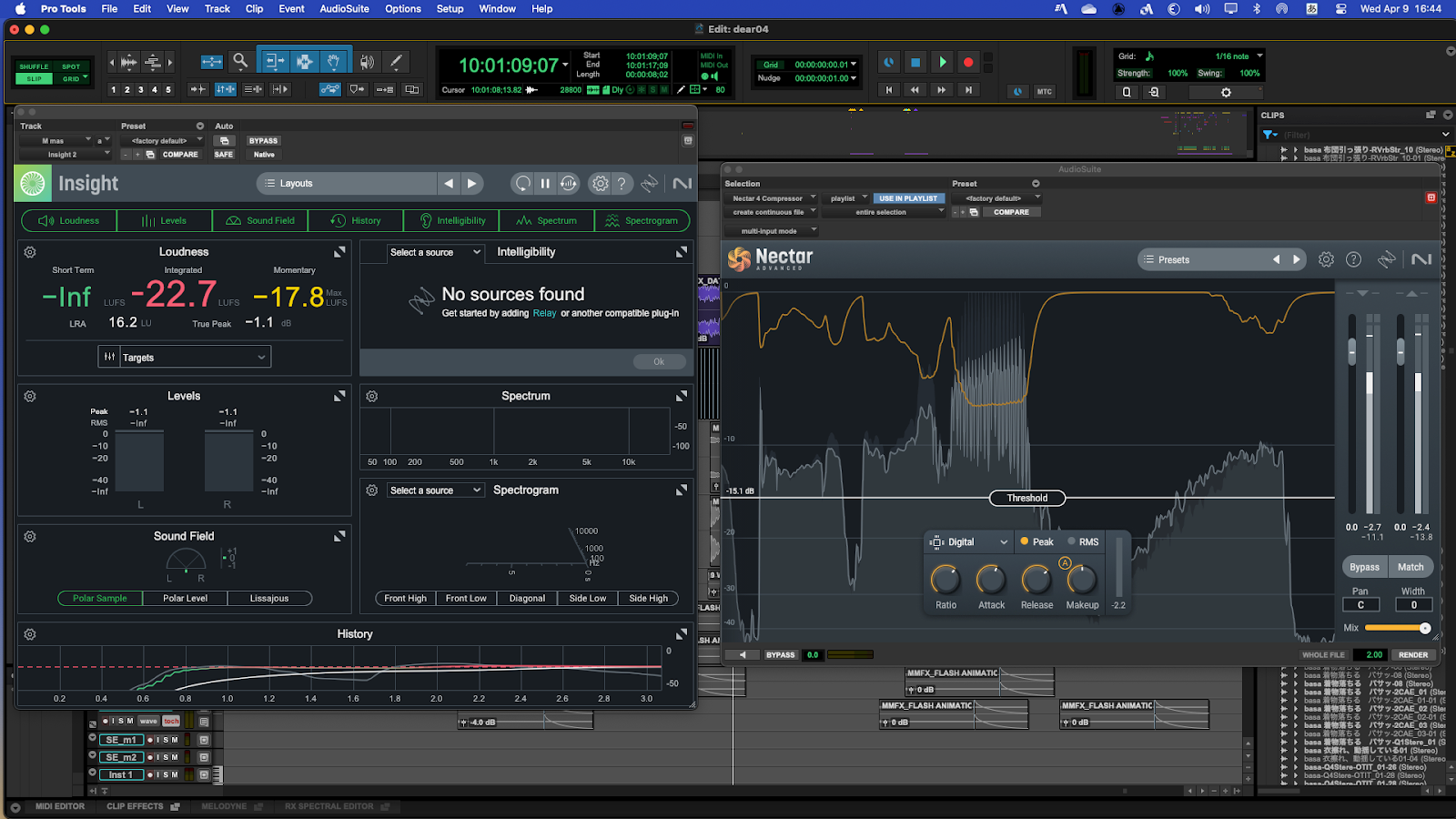The width and height of the screenshot is (1456, 819).
Task: Open Nectar help question mark icon
Action: [1353, 260]
